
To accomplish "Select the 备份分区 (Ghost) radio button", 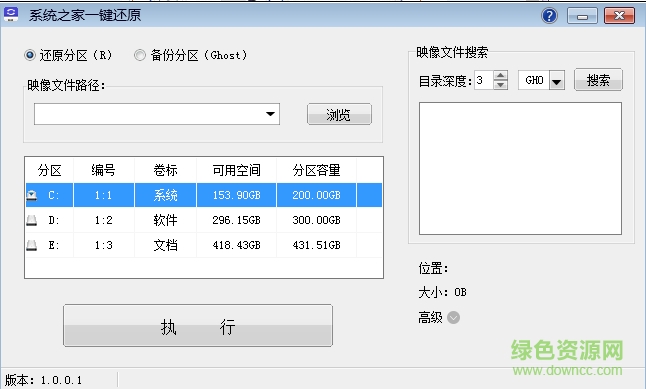I will click(x=140, y=55).
